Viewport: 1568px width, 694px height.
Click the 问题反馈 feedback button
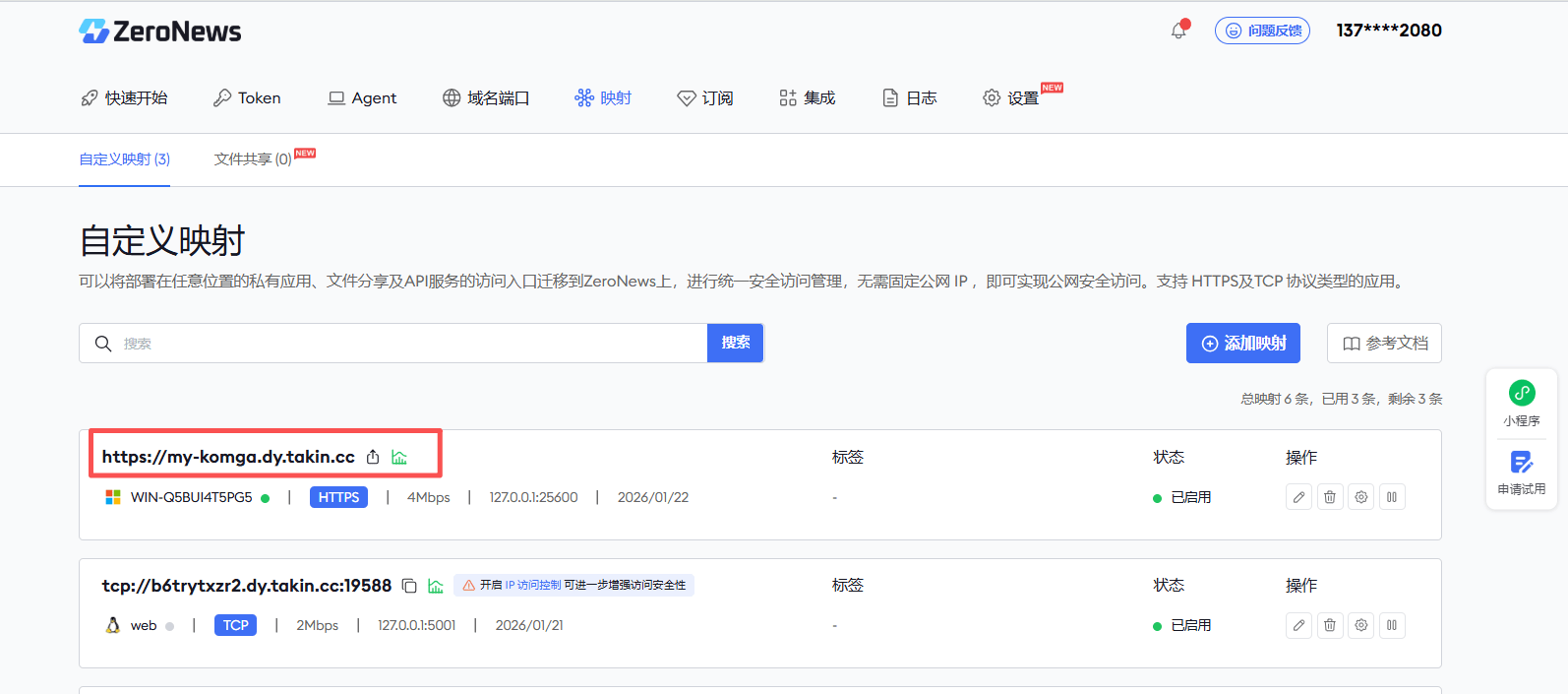pos(1262,31)
